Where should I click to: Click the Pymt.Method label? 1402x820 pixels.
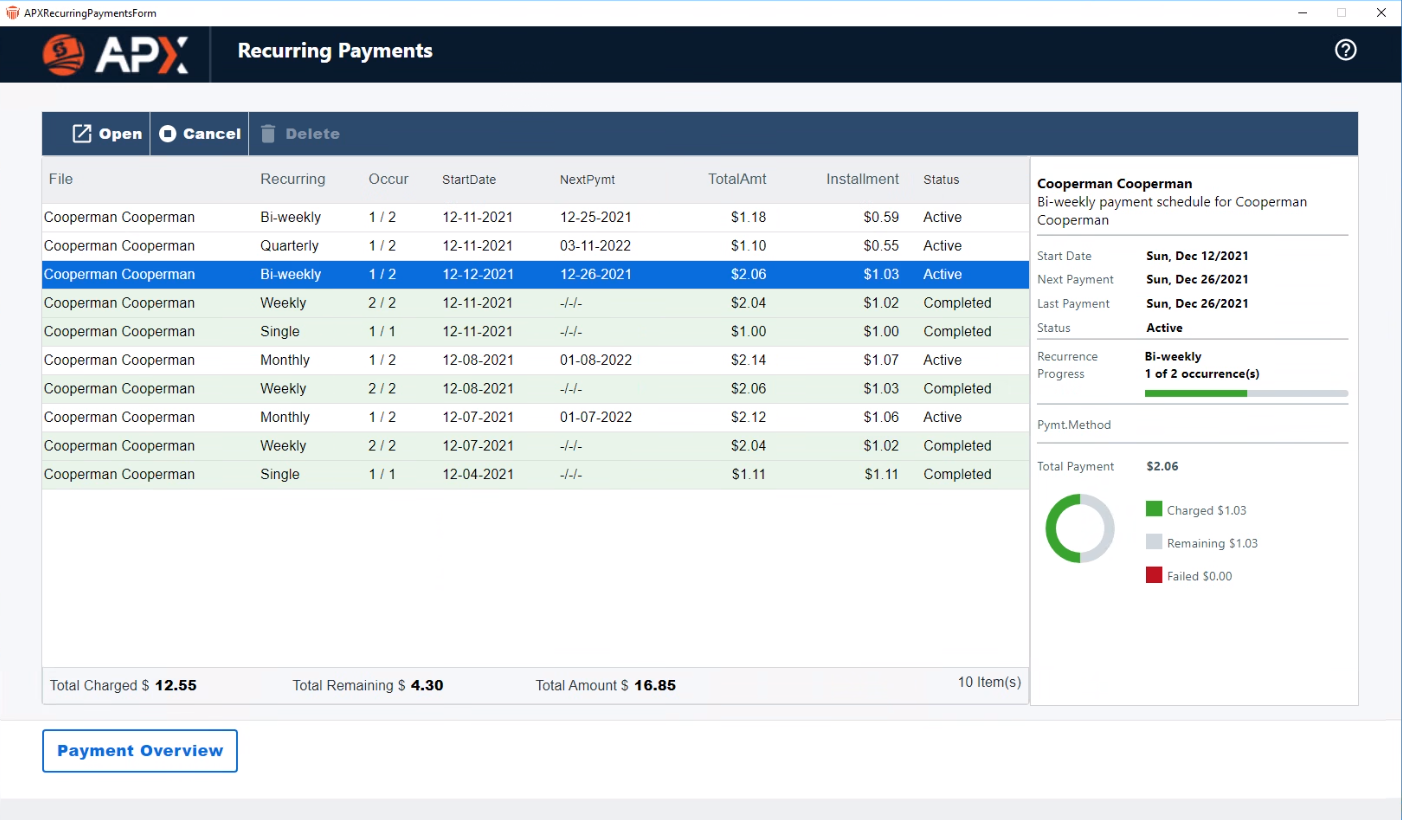(x=1074, y=425)
